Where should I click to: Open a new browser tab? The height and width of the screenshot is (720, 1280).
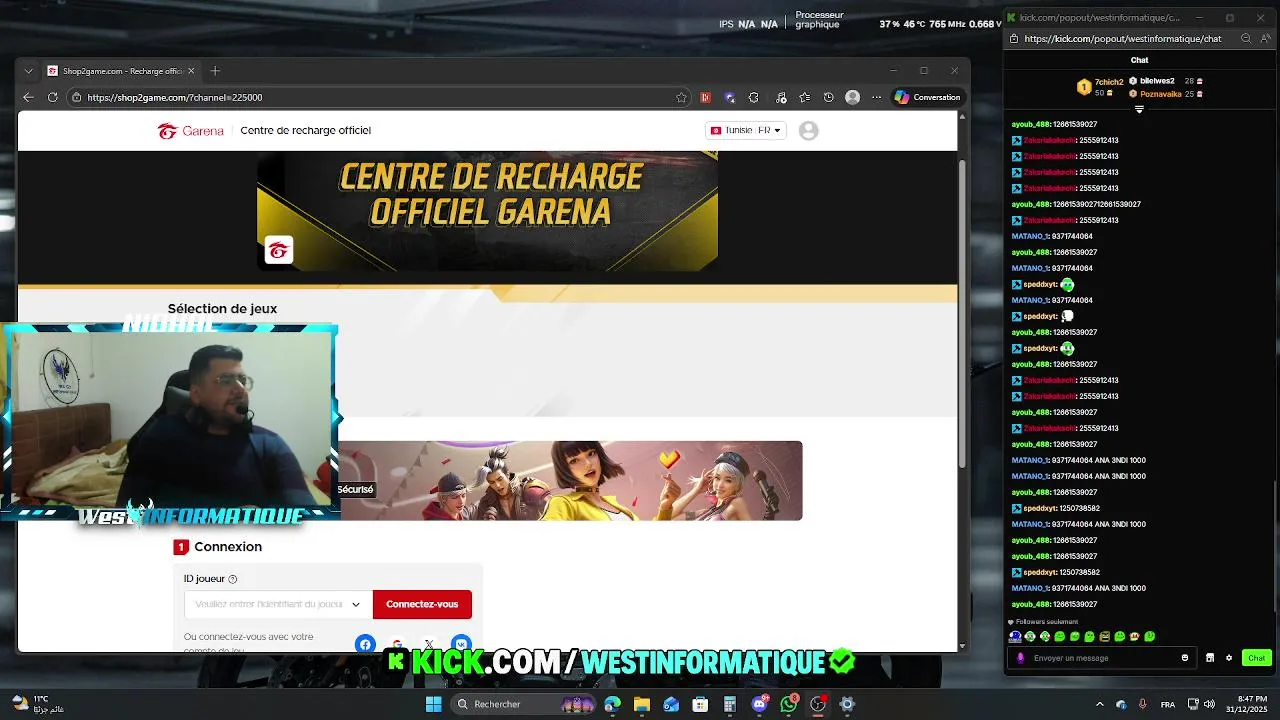coord(215,71)
